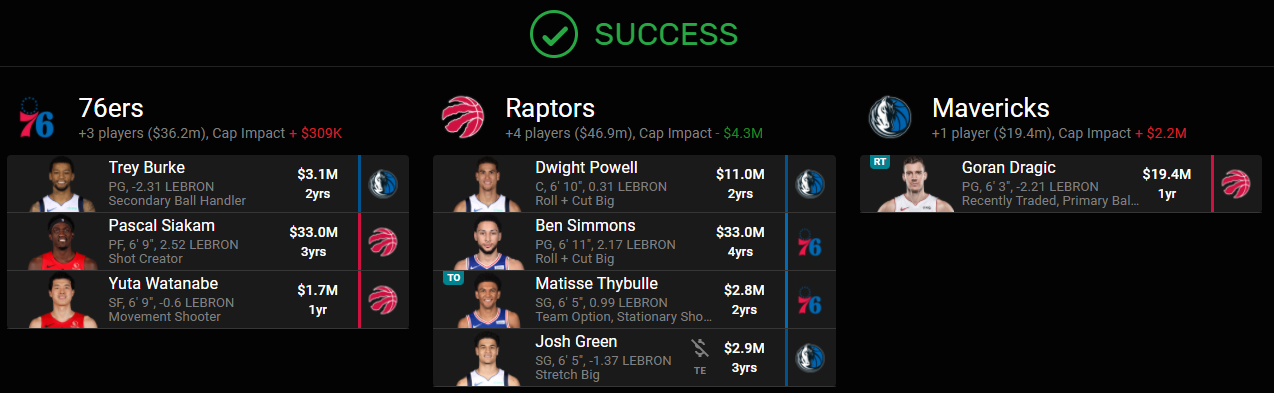This screenshot has width=1274, height=394.
Task: Click the Raptors team logo header
Action: tap(463, 118)
